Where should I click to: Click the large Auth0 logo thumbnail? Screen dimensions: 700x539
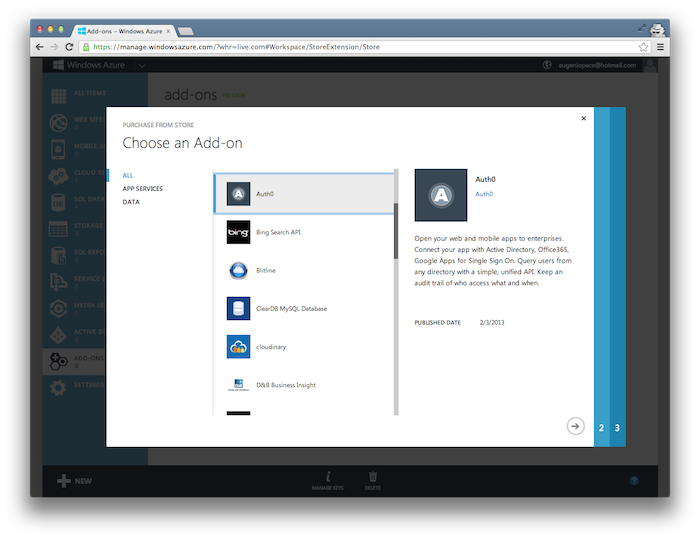point(441,195)
